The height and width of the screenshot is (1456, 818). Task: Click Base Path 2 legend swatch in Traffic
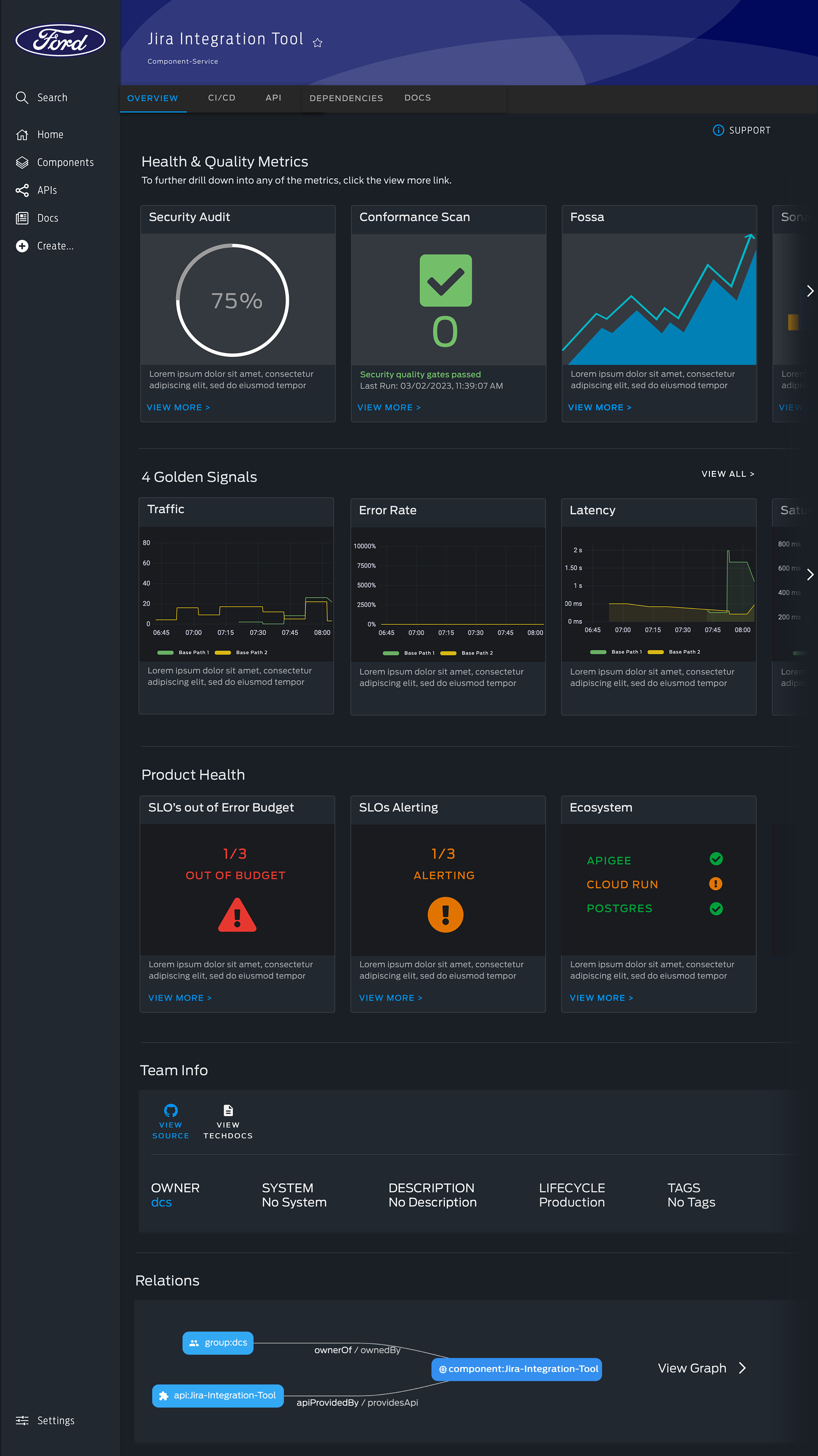[x=223, y=653]
